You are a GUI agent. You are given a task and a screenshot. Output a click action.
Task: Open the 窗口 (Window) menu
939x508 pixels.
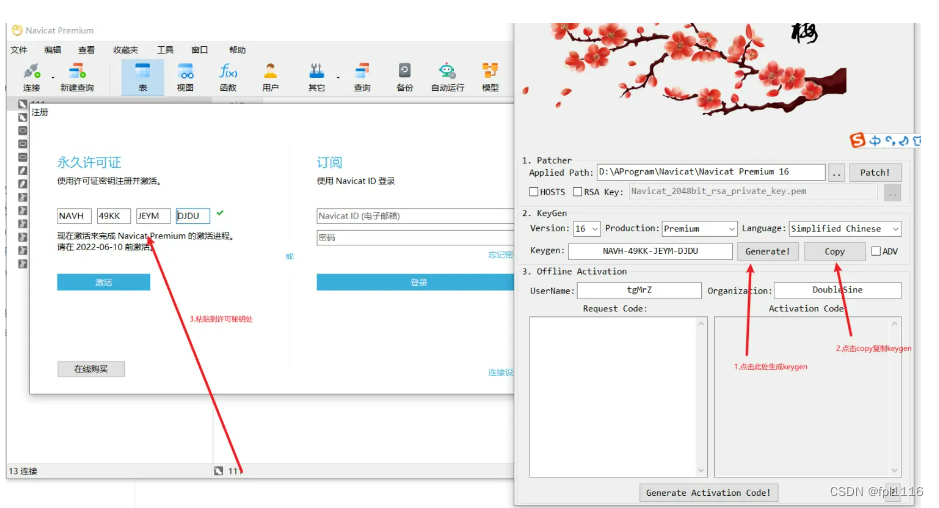(x=199, y=50)
